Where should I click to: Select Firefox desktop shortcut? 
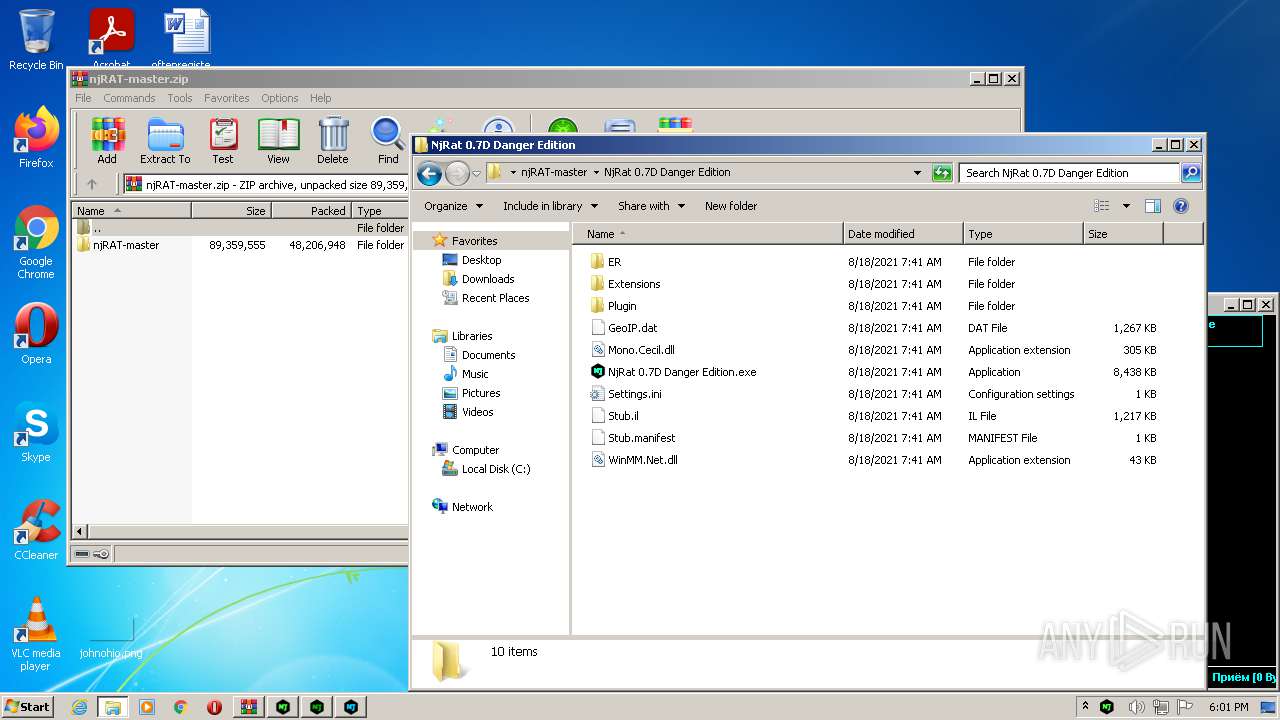36,139
